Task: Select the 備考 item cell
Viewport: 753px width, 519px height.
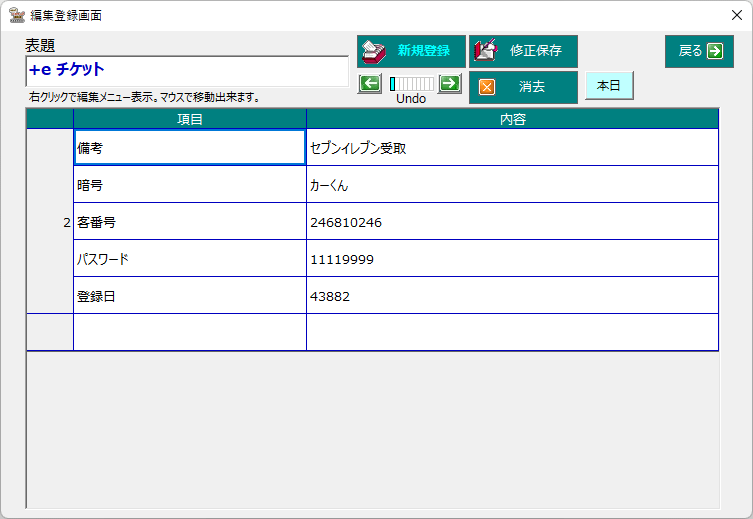Action: coord(190,148)
